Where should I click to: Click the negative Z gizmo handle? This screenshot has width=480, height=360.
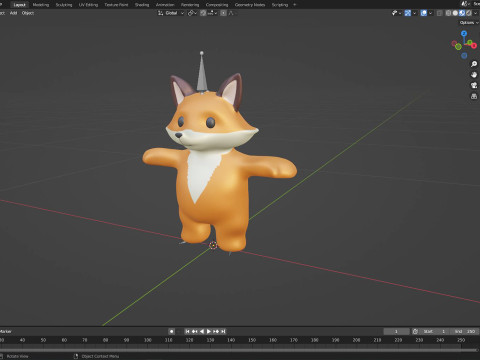(x=464, y=55)
